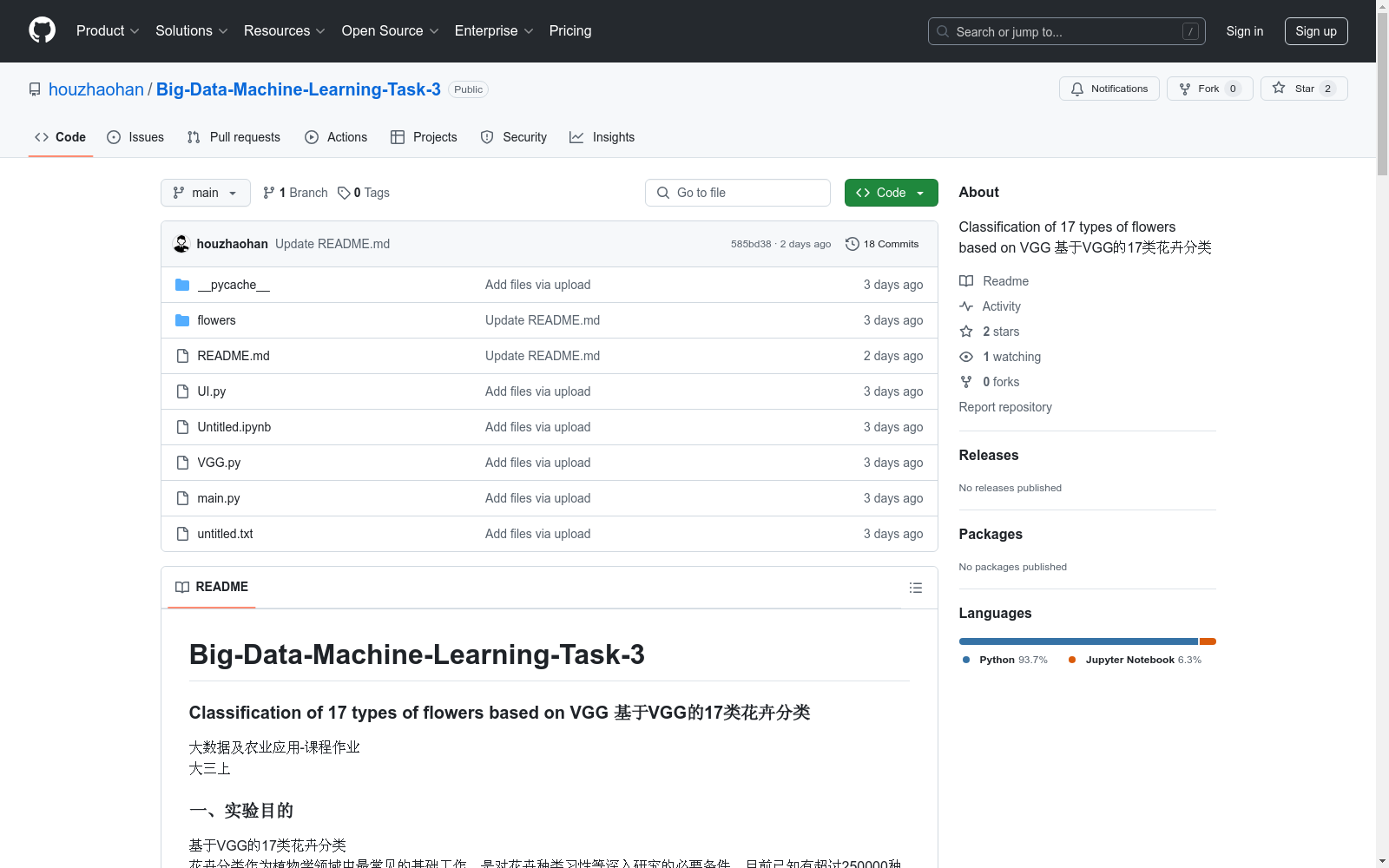The width and height of the screenshot is (1389, 868).
Task: View the 1 watching link
Action: [1000, 357]
